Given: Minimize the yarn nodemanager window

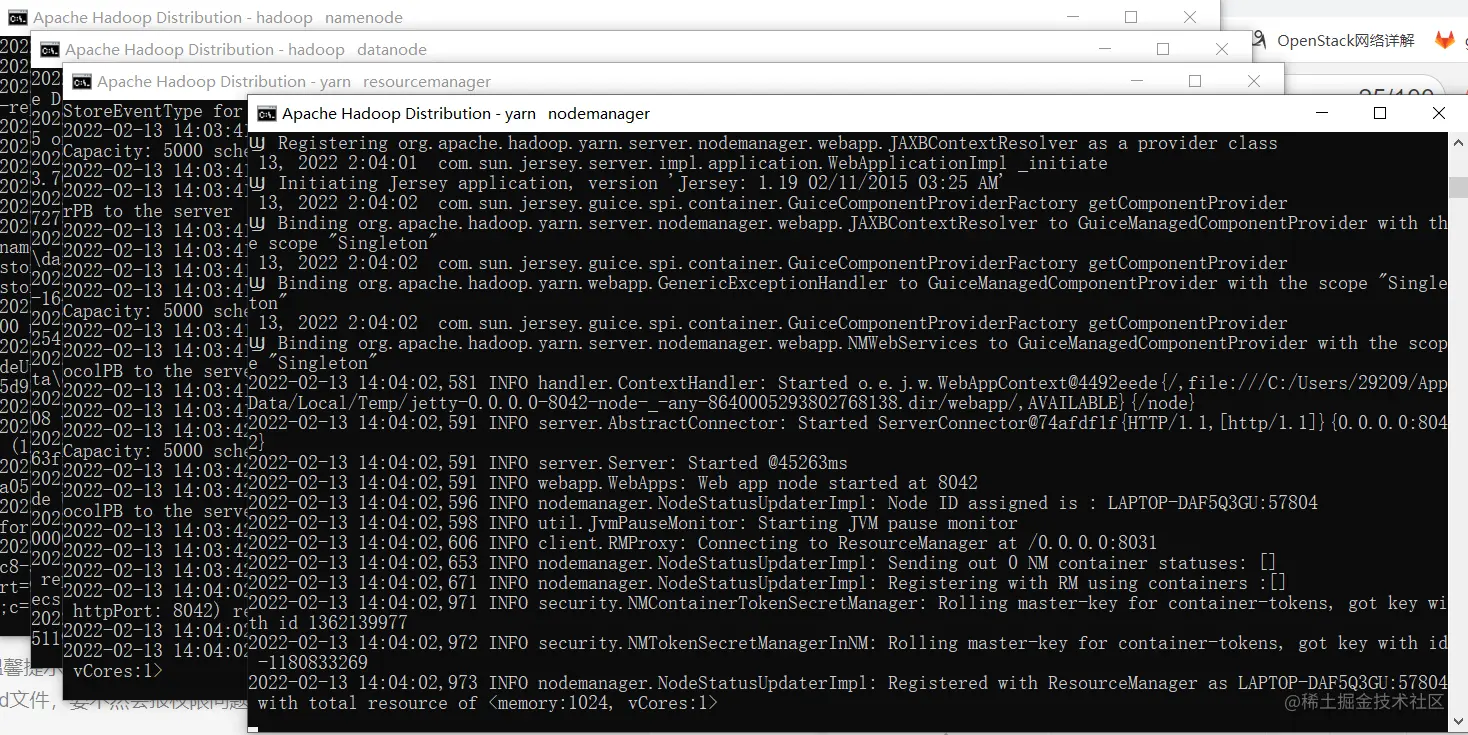Looking at the screenshot, I should [x=1322, y=113].
